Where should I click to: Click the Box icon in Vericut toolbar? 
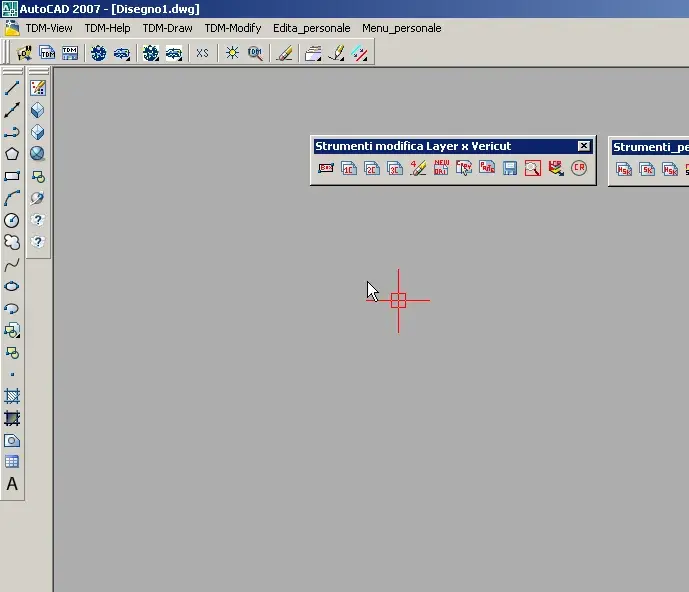coord(326,168)
